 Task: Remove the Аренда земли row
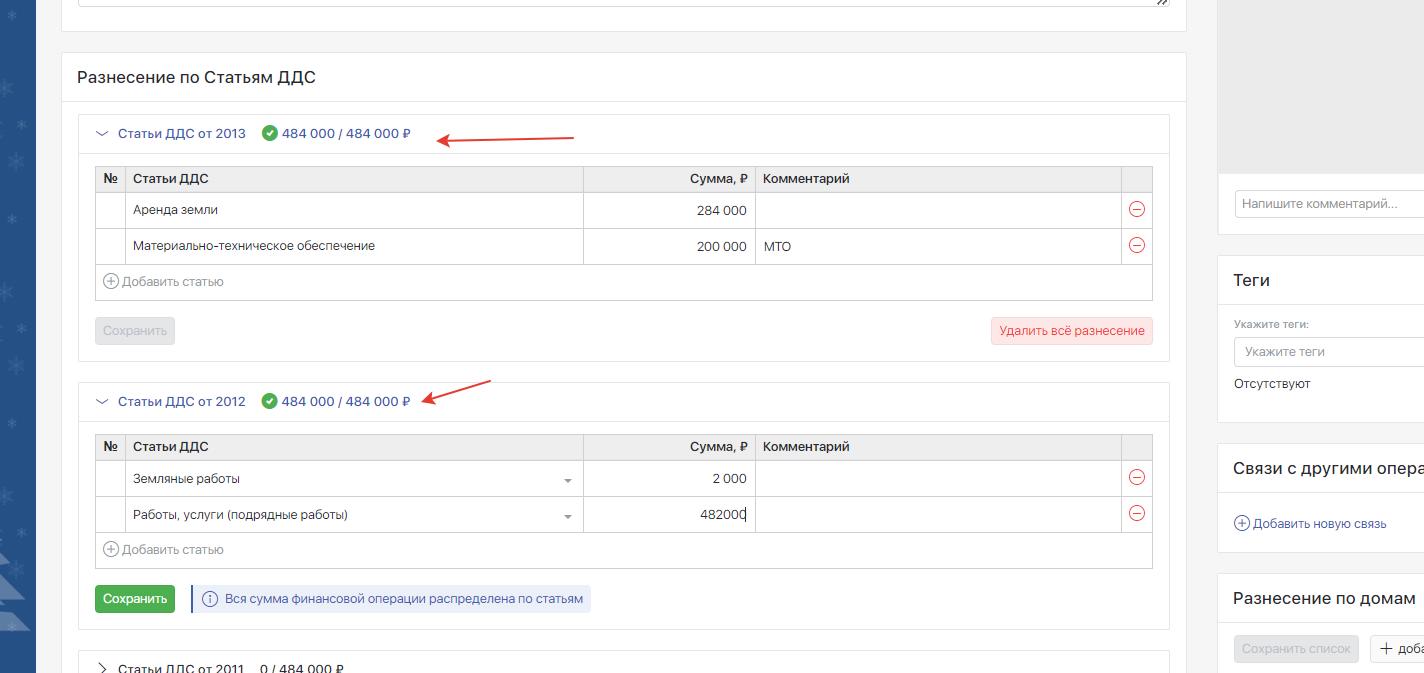coord(1136,210)
